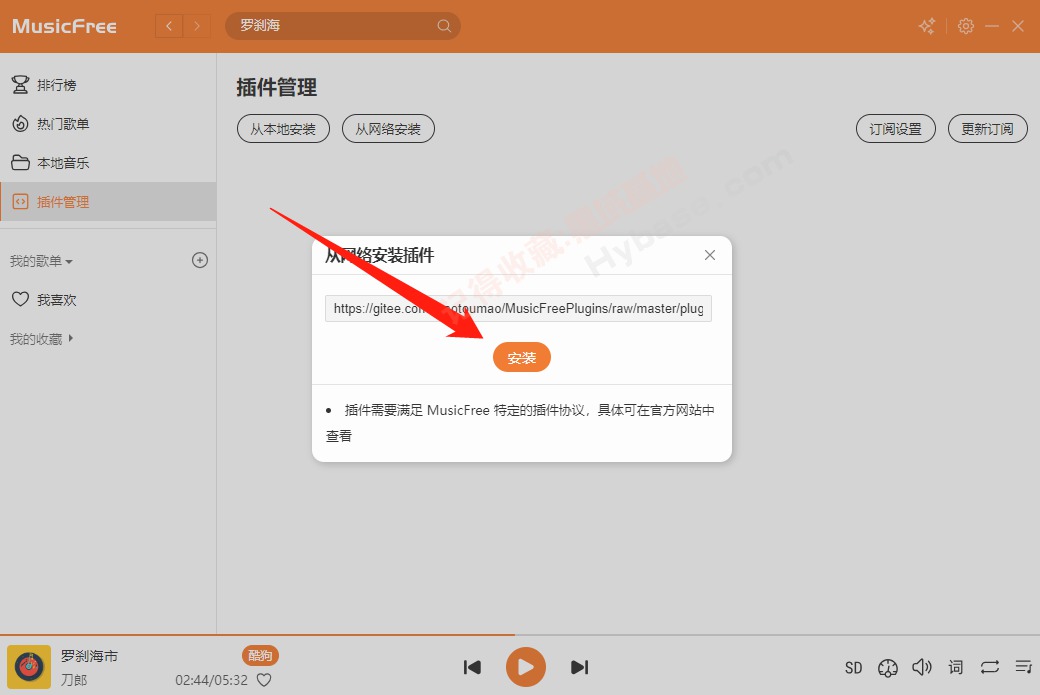Screen dimensions: 1040x695
Task: Open settings via the gear icon
Action: pos(966,26)
